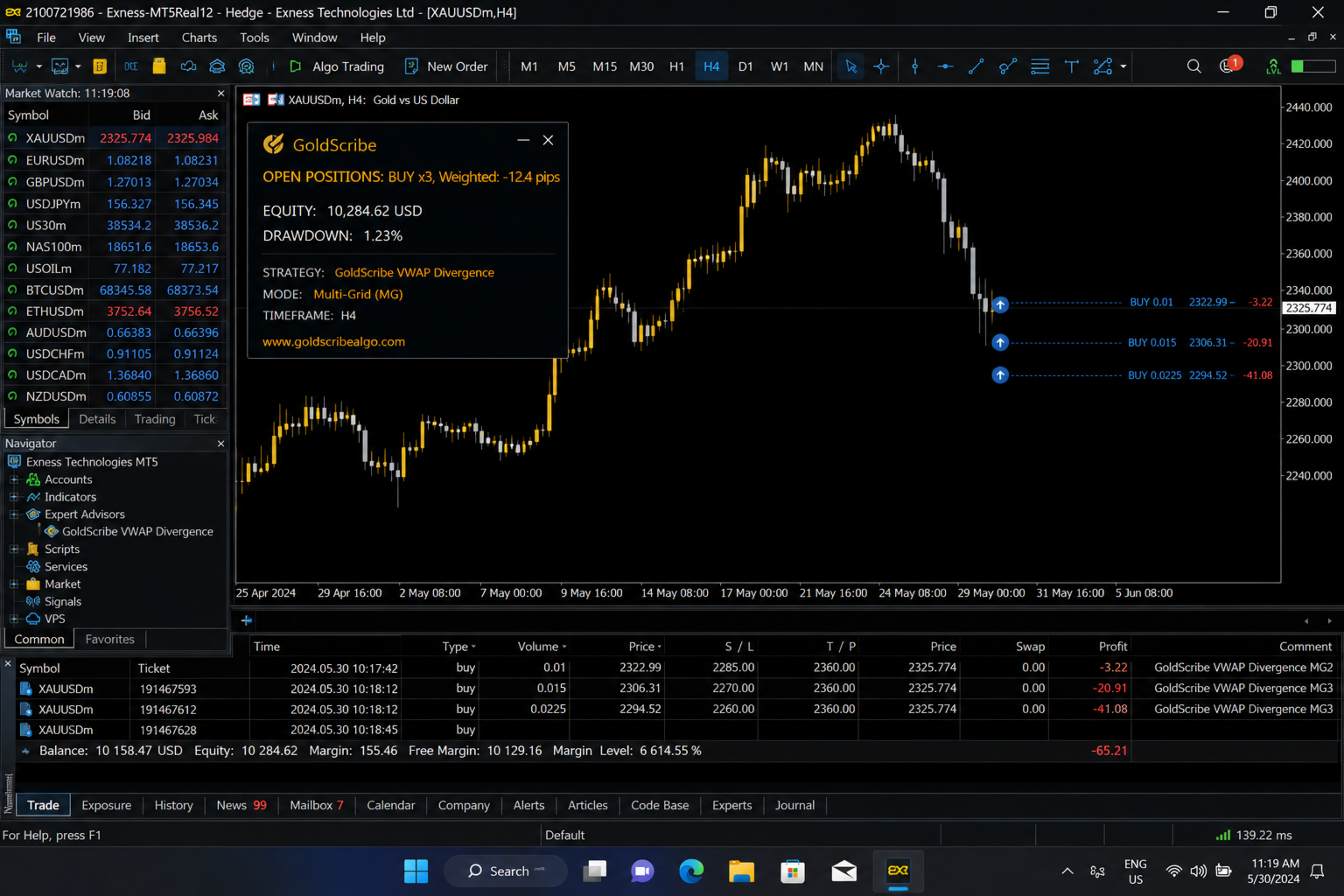Click the Windows Start button
Screen dimensions: 1344x896
pyautogui.click(x=416, y=871)
